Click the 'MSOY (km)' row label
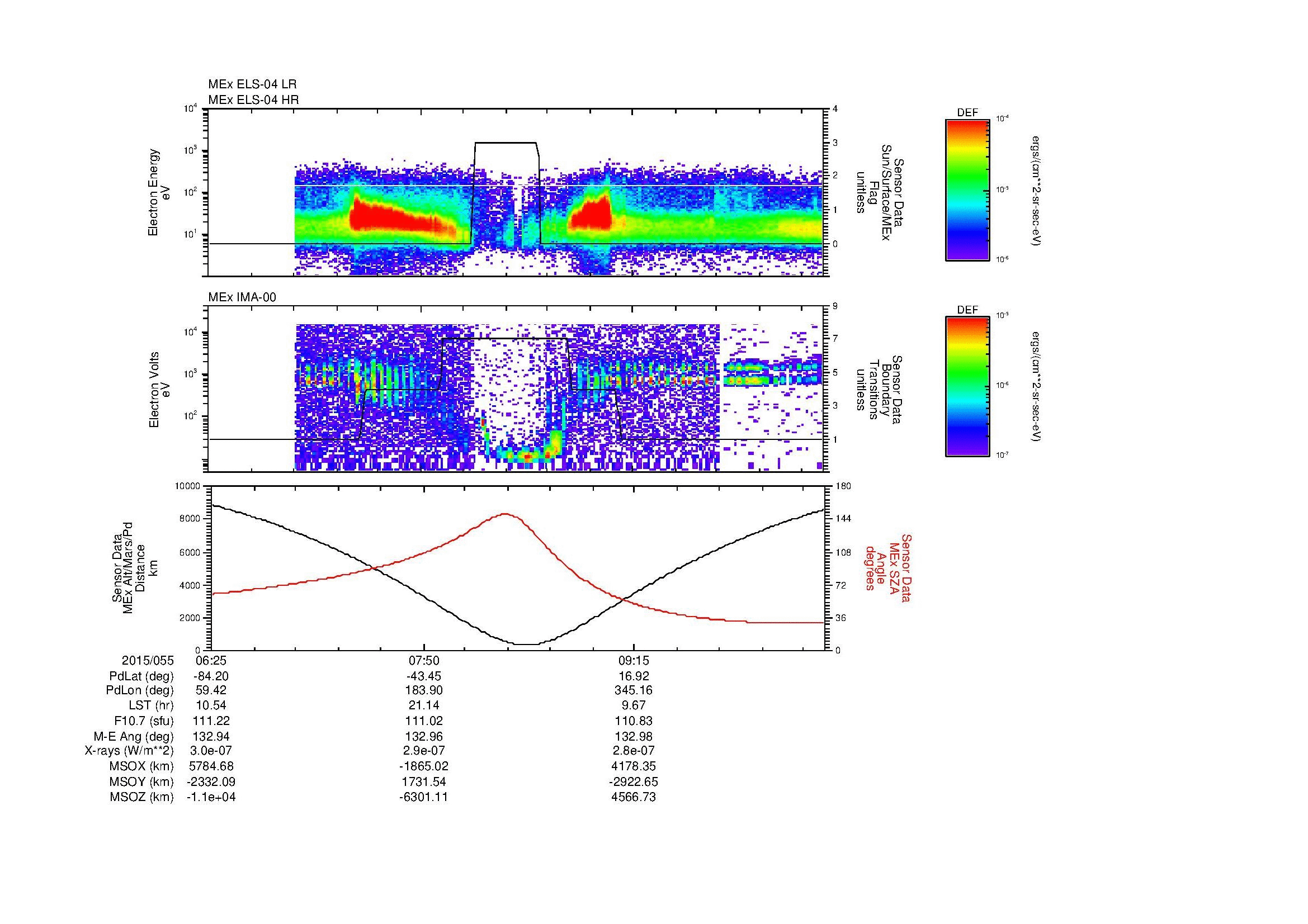Image resolution: width=1308 pixels, height=924 pixels. pyautogui.click(x=142, y=781)
